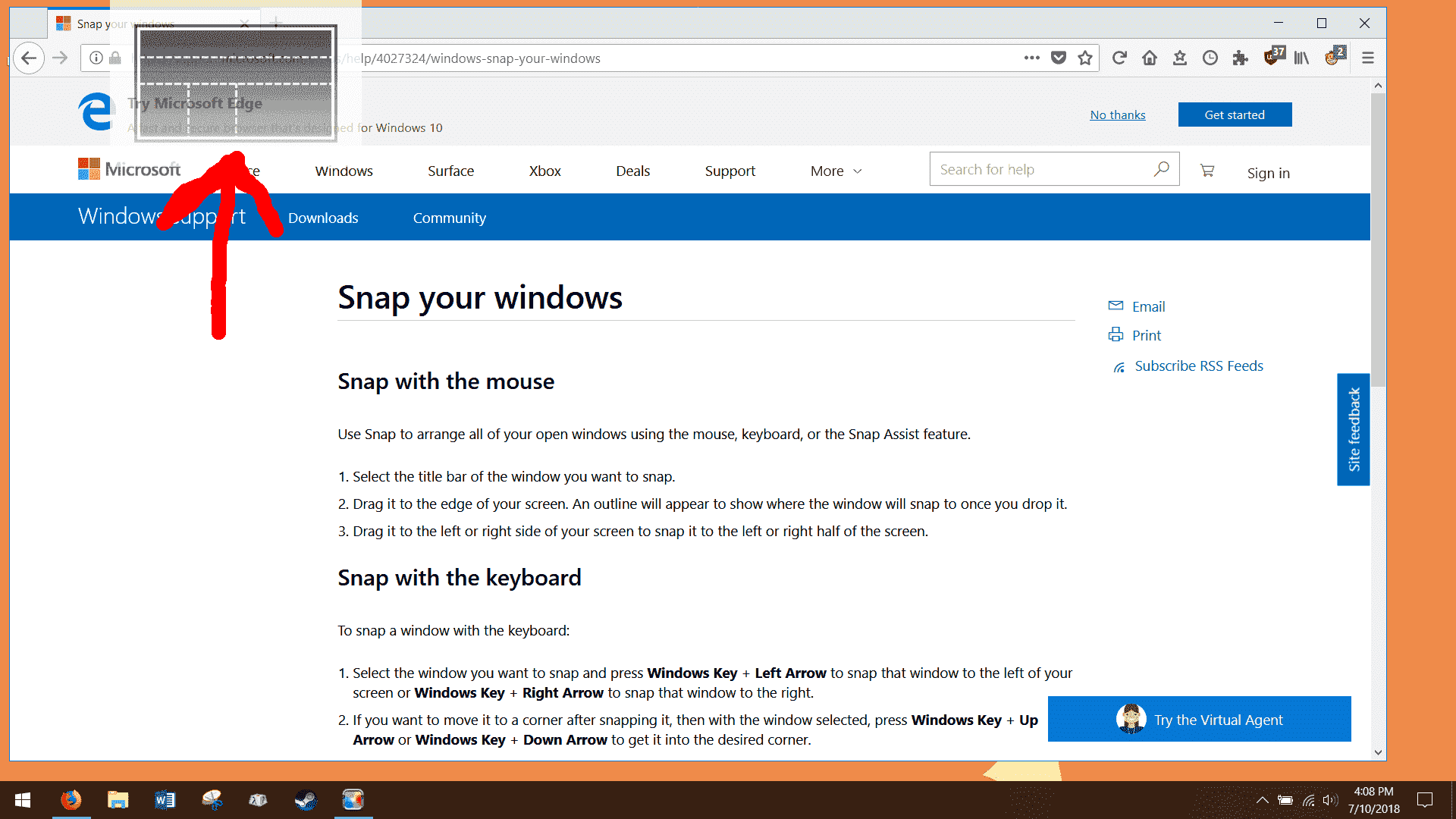
Task: Click the scrollbar down arrow
Action: click(1378, 752)
